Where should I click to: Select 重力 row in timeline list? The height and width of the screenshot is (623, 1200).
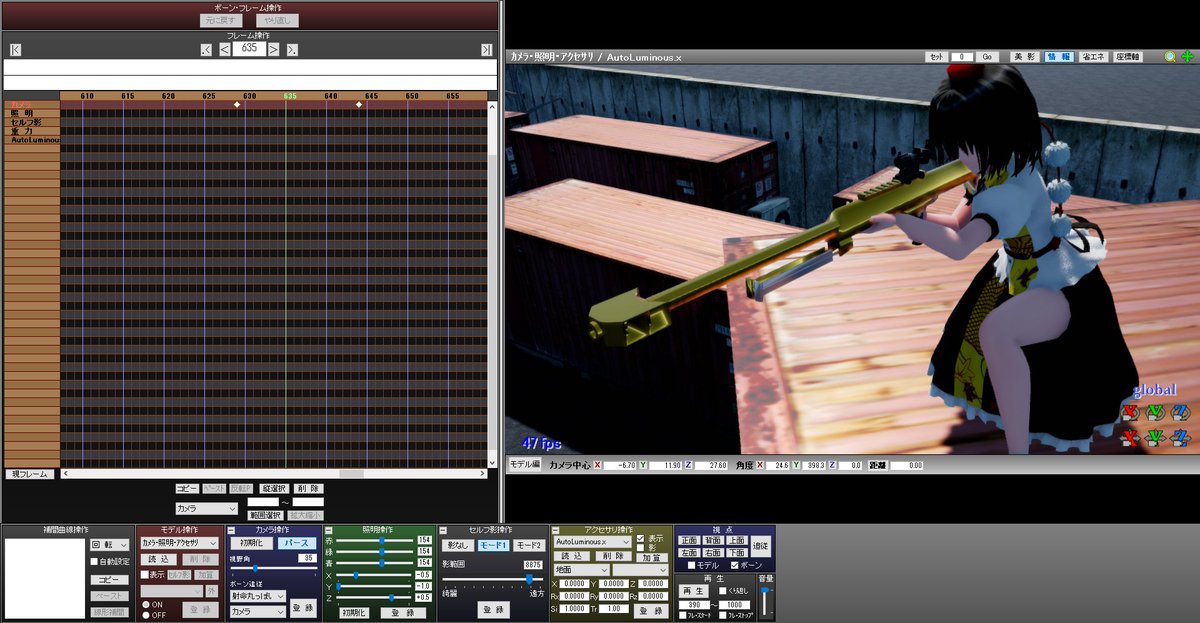(x=30, y=131)
